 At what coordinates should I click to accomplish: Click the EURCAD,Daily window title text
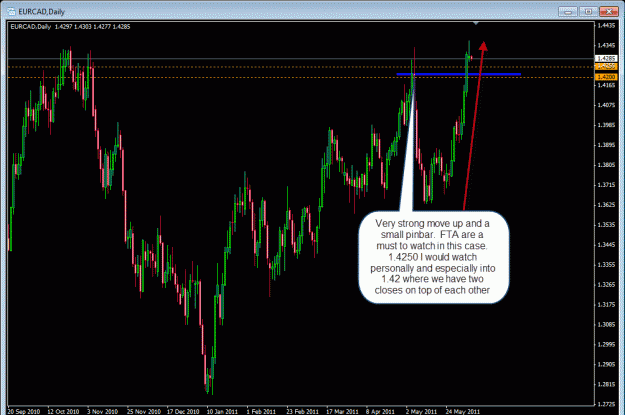point(41,12)
